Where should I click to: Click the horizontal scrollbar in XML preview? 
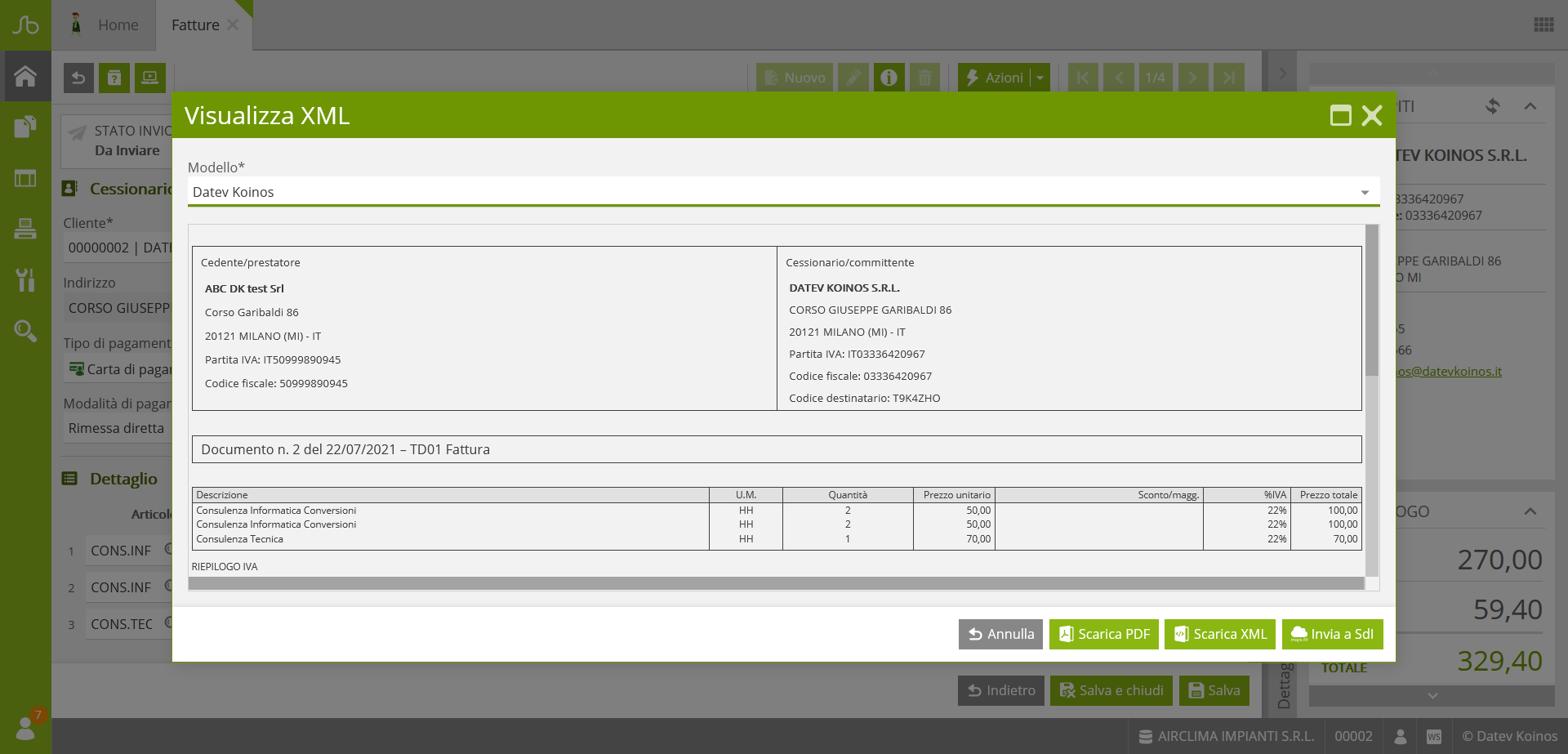pos(776,583)
